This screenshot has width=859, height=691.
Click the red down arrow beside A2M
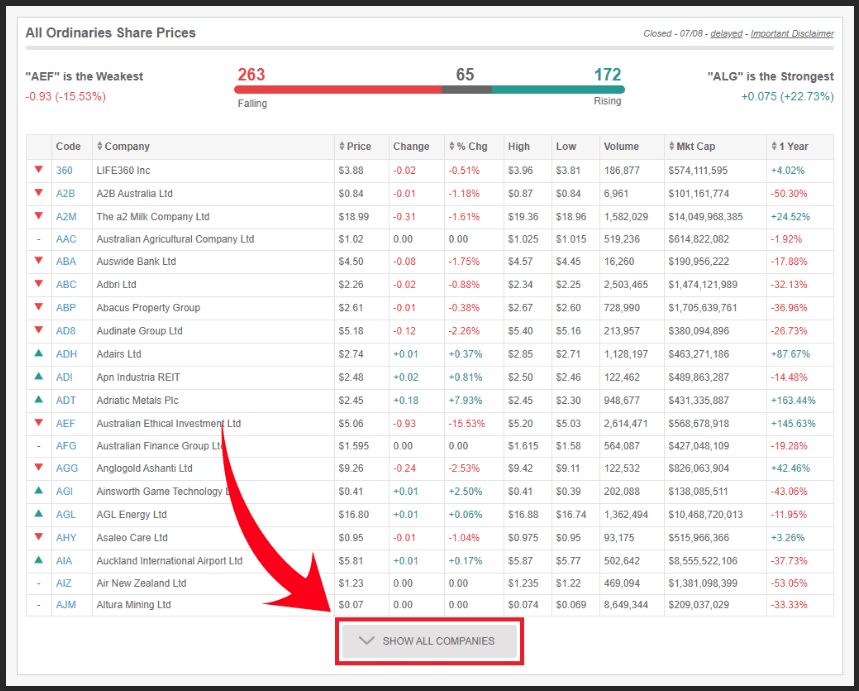point(38,215)
